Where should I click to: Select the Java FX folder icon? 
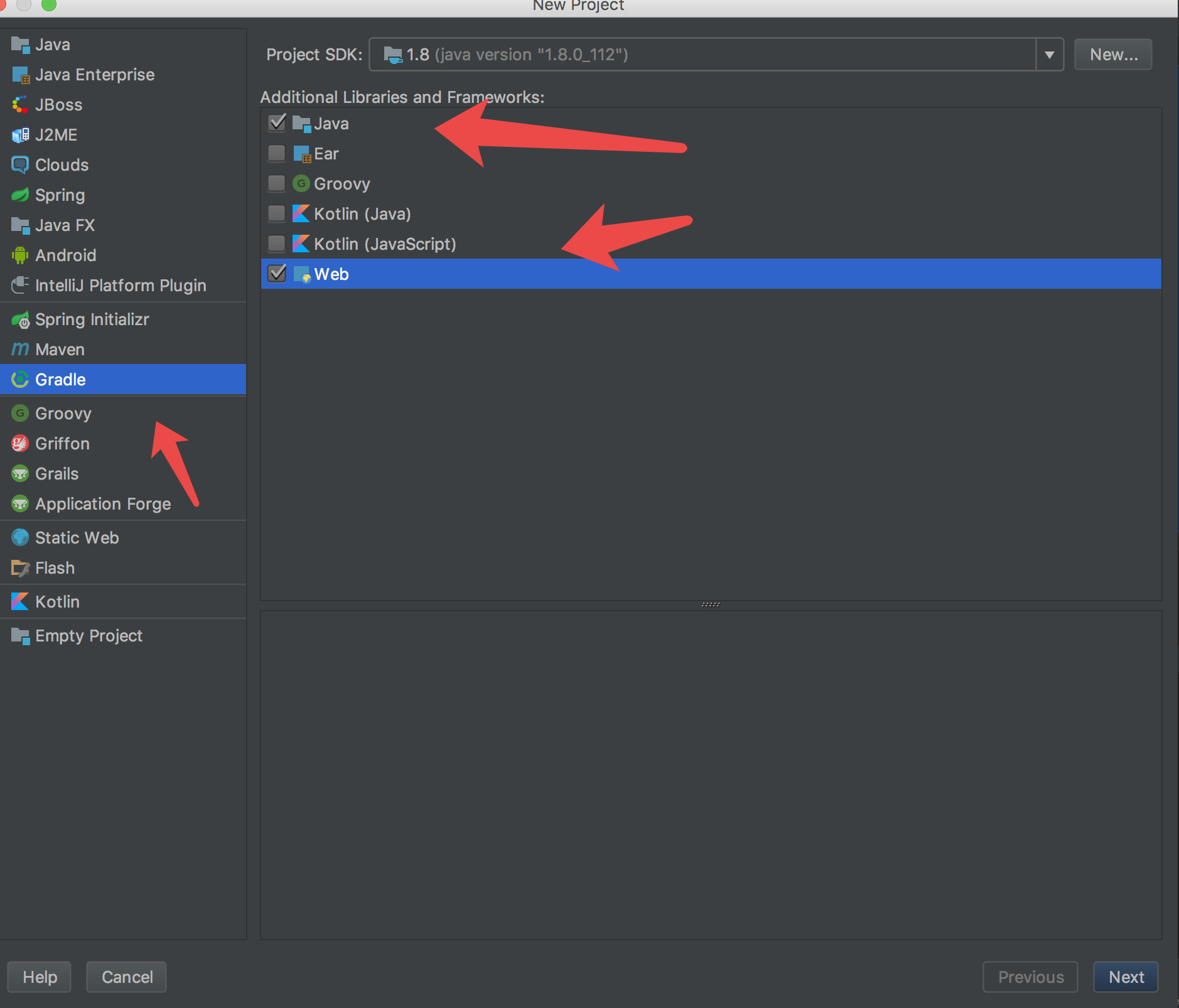click(x=20, y=225)
